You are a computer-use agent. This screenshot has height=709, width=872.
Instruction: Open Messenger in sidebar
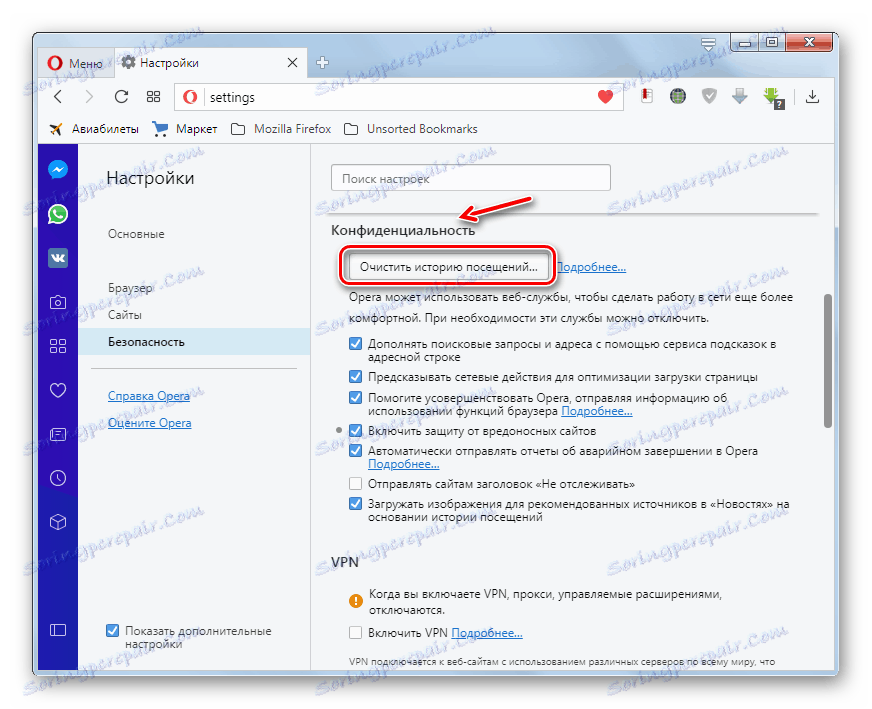(x=58, y=170)
